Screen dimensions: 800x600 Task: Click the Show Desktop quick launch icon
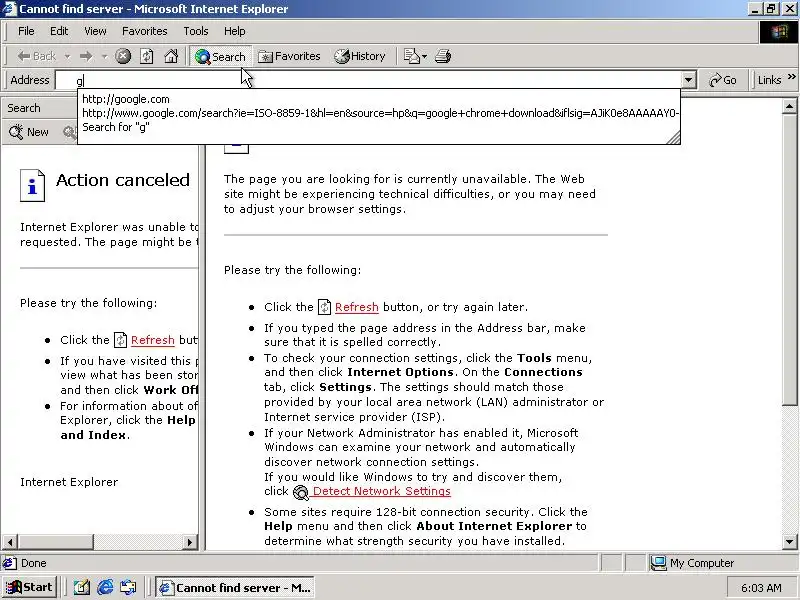(x=81, y=587)
